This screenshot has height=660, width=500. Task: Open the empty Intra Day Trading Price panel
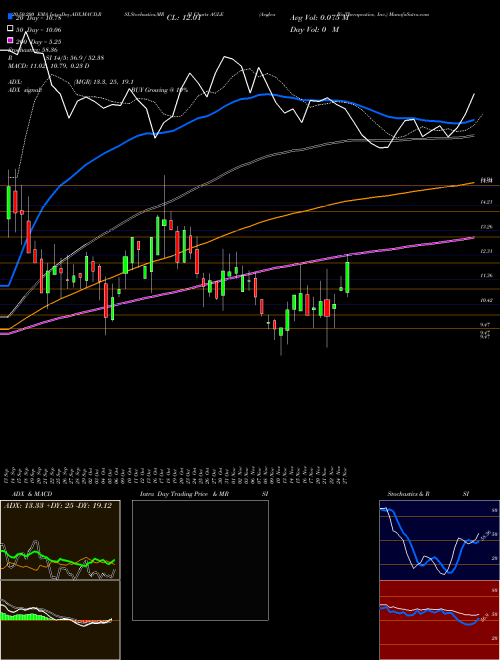[x=200, y=560]
